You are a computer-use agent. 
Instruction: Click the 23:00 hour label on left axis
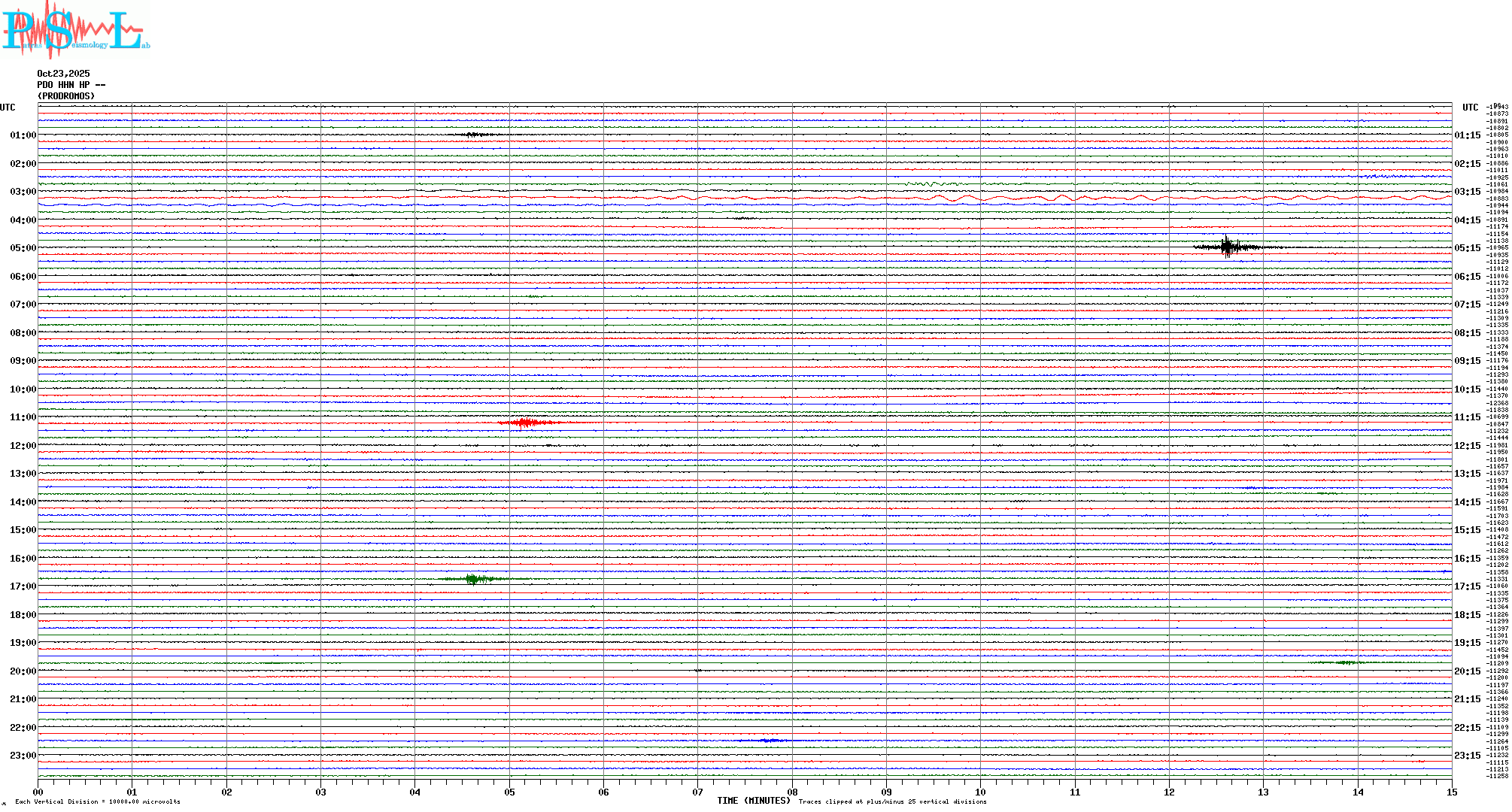coord(23,756)
